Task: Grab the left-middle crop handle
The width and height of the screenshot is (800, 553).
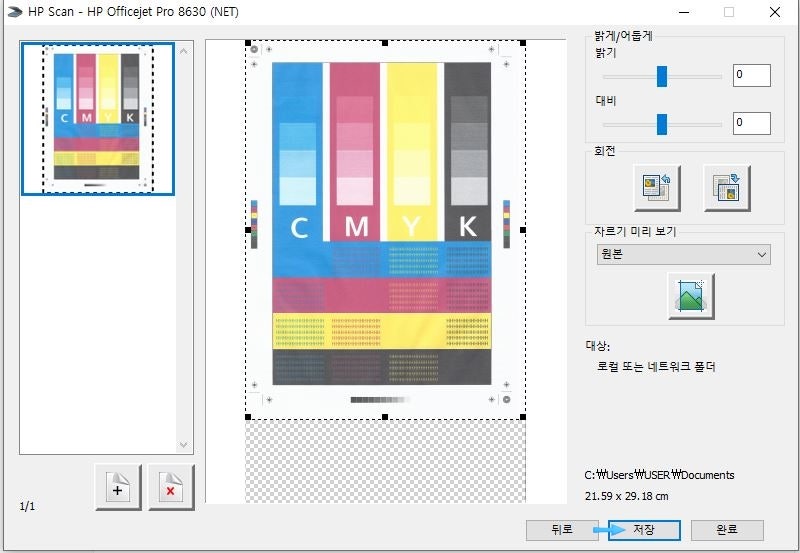Action: (x=248, y=230)
